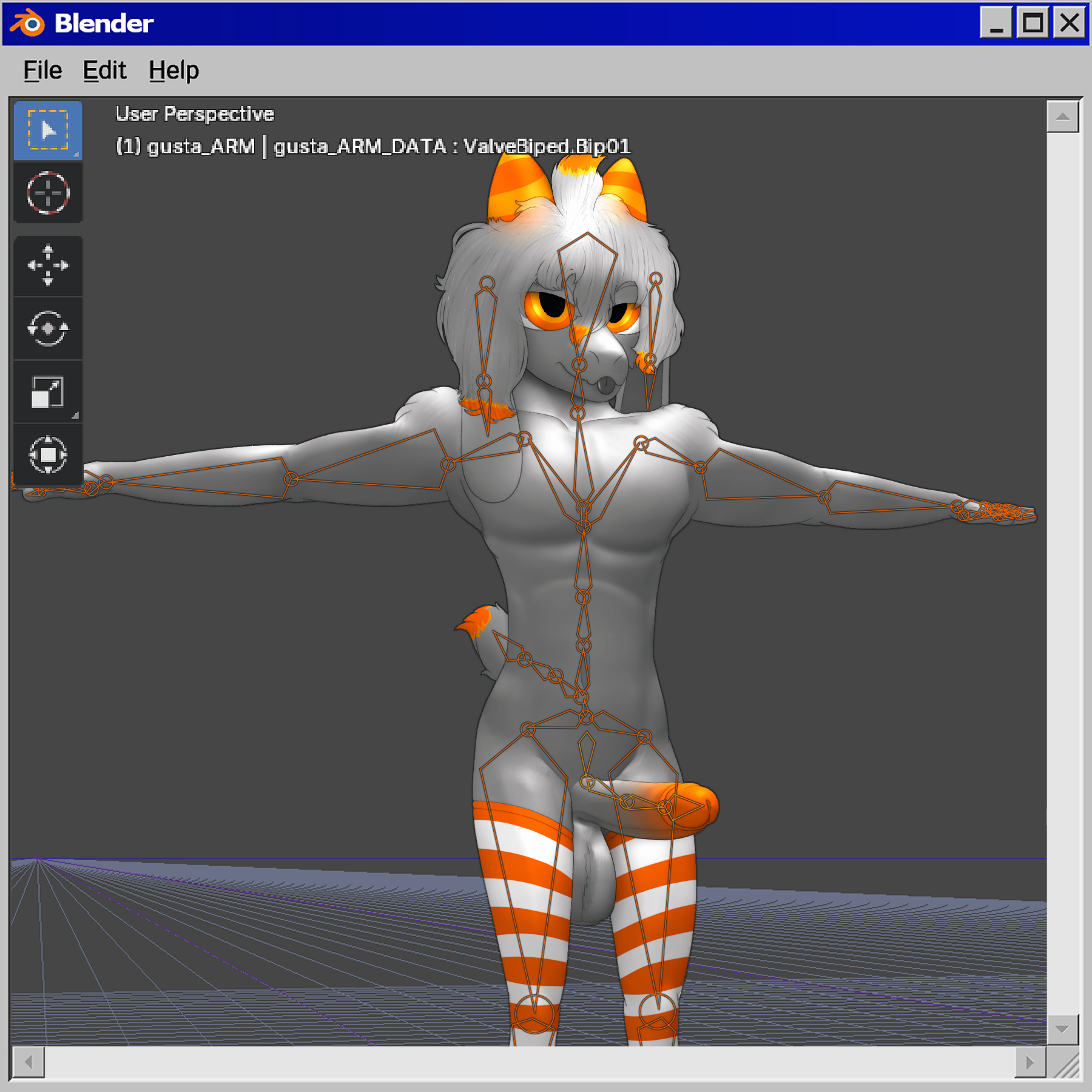Open the Edit menu
Screen dimensions: 1092x1092
(104, 70)
